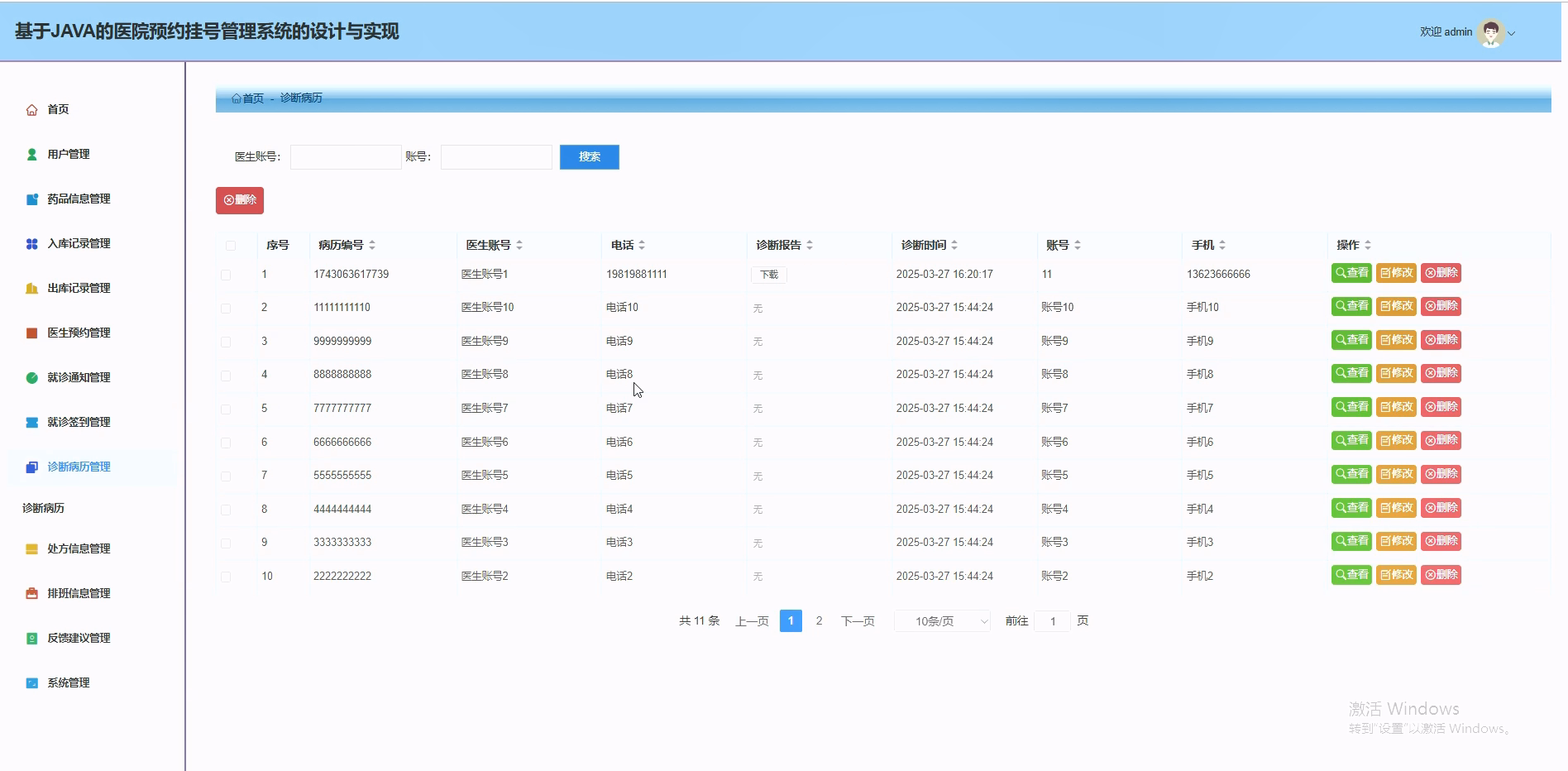Click 修改 for row 医生账号3

1397,541
